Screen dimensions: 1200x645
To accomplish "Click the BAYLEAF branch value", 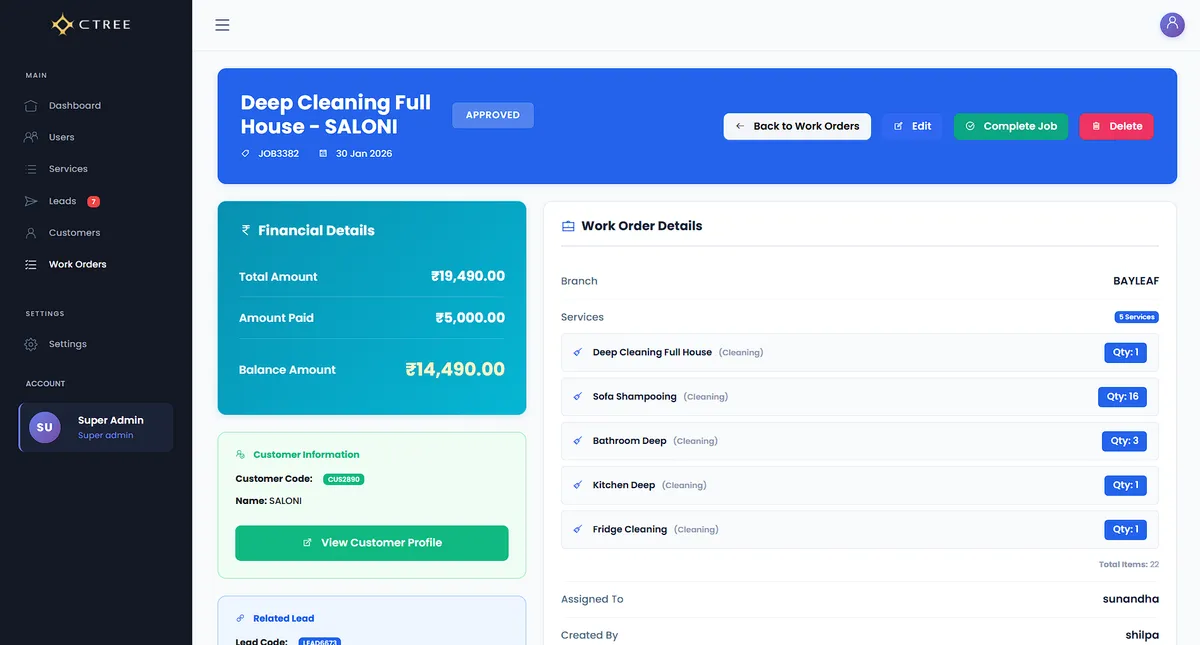I will (x=1136, y=281).
